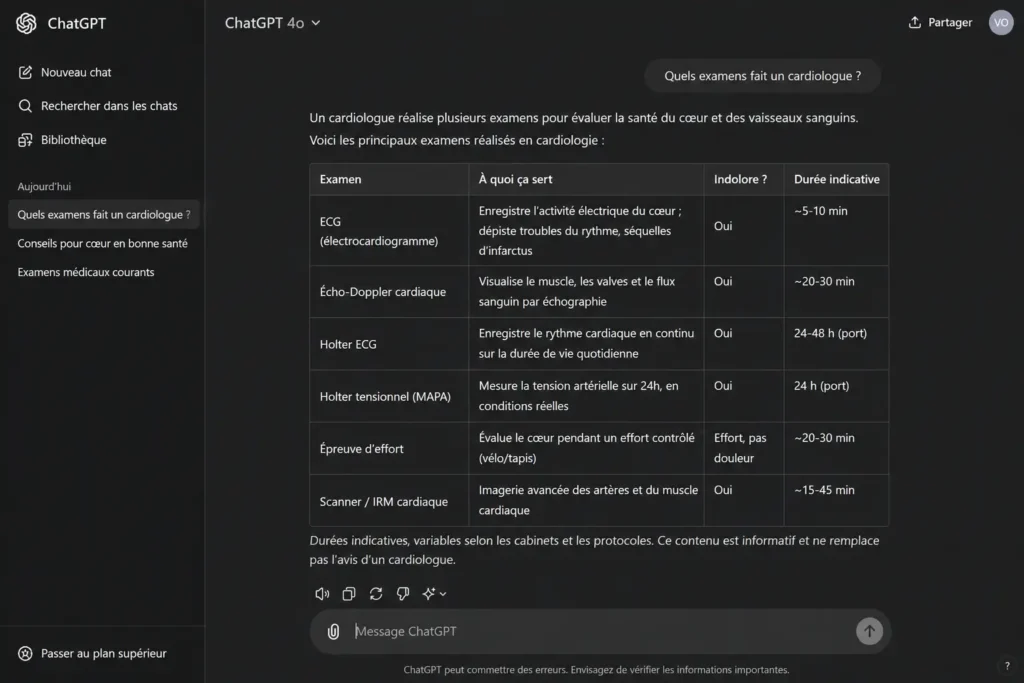This screenshot has width=1024, height=683.
Task: Click the 'Effort, pas douleur' cell
Action: pyautogui.click(x=744, y=448)
